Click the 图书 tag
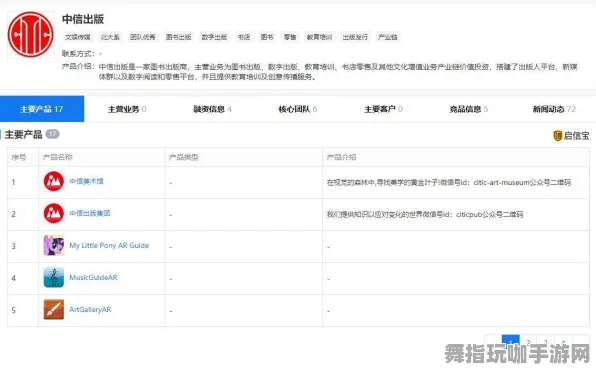The height and width of the screenshot is (372, 596). (x=267, y=37)
